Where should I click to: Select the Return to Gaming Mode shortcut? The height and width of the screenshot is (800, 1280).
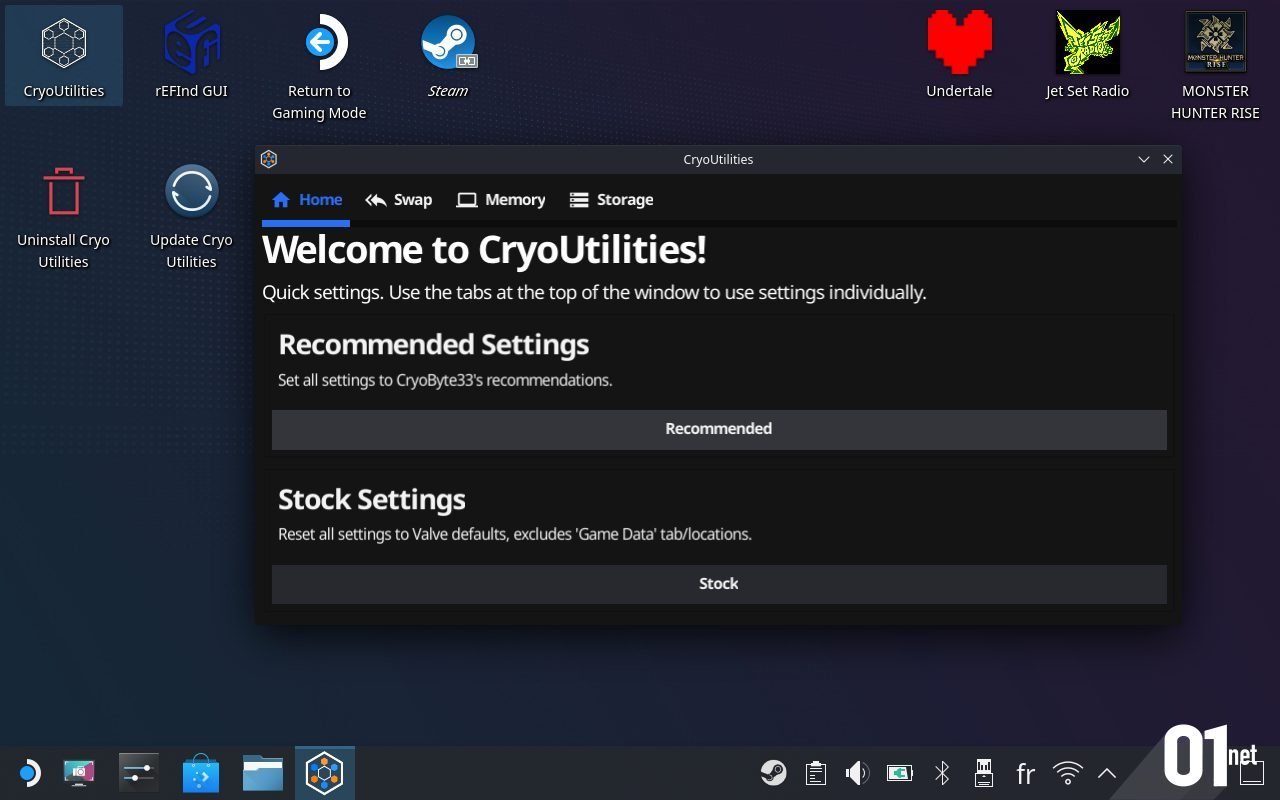click(x=319, y=67)
